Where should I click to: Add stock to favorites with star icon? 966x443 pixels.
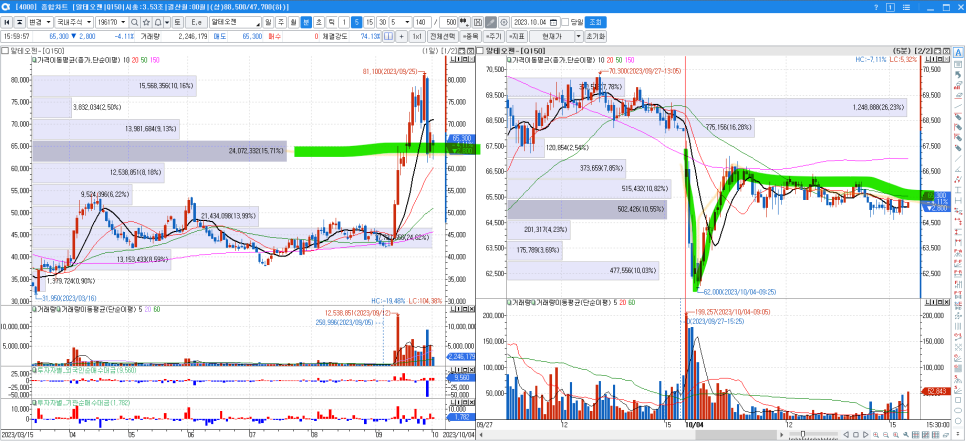(146, 22)
